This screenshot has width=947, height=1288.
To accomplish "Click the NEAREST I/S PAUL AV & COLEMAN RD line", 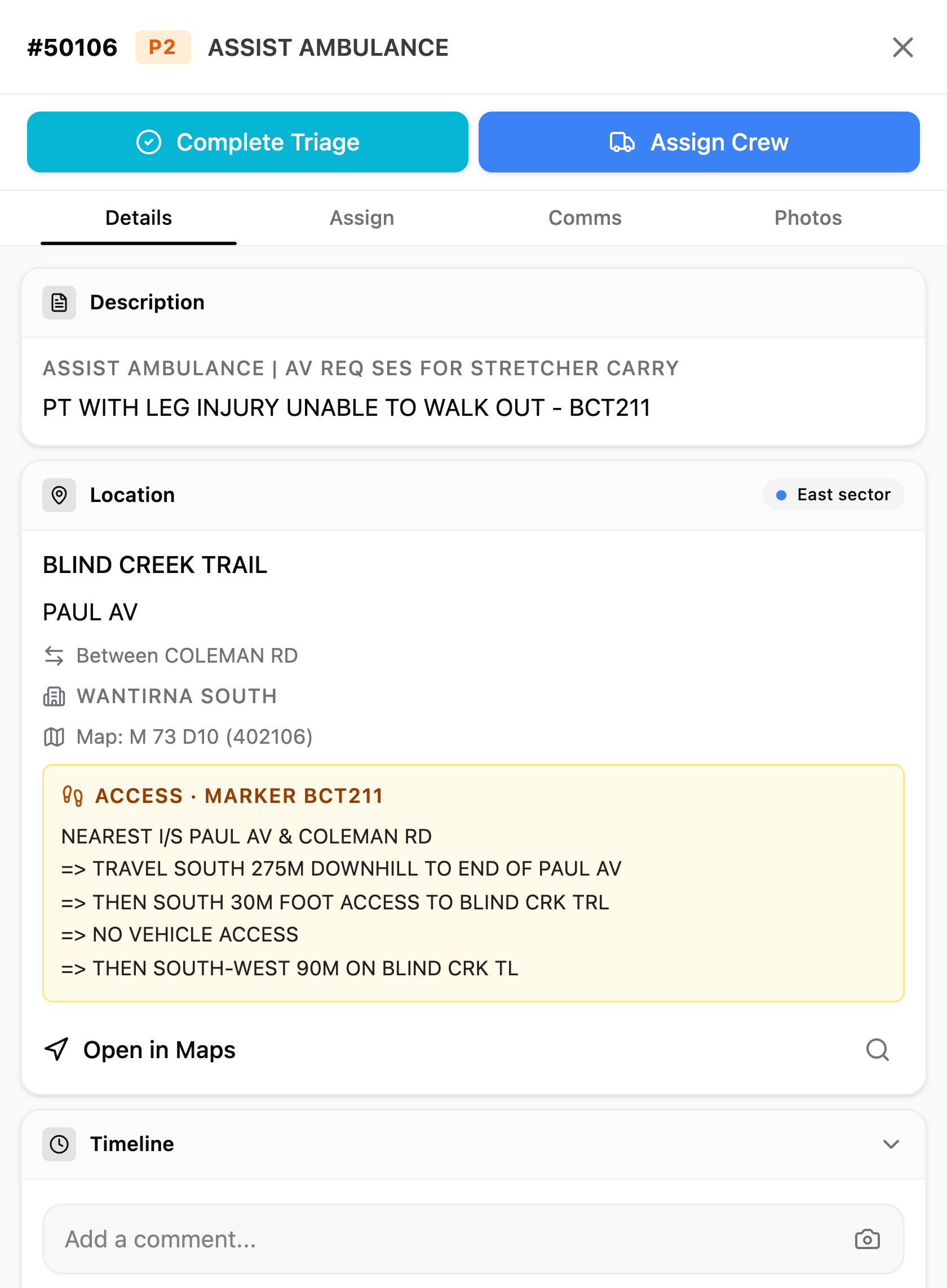I will (x=246, y=837).
